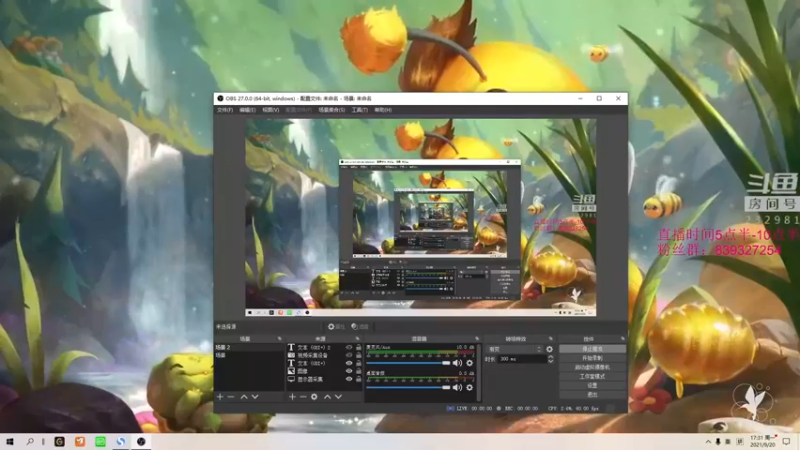The width and height of the screenshot is (800, 450).
Task: Toggle visibility of the unnumbered 文本 (GDI+) source
Action: [x=349, y=363]
